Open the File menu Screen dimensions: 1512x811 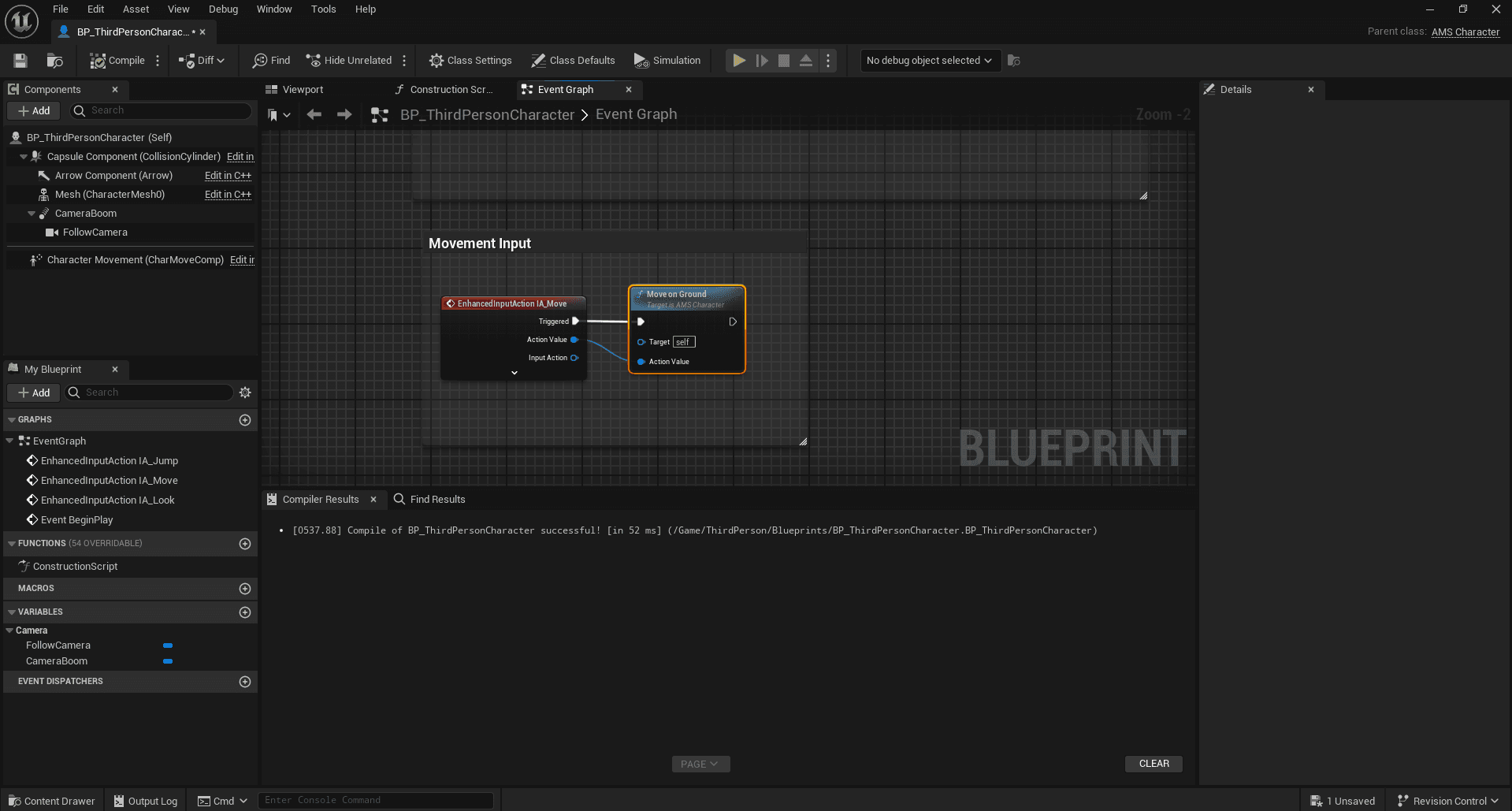click(61, 9)
